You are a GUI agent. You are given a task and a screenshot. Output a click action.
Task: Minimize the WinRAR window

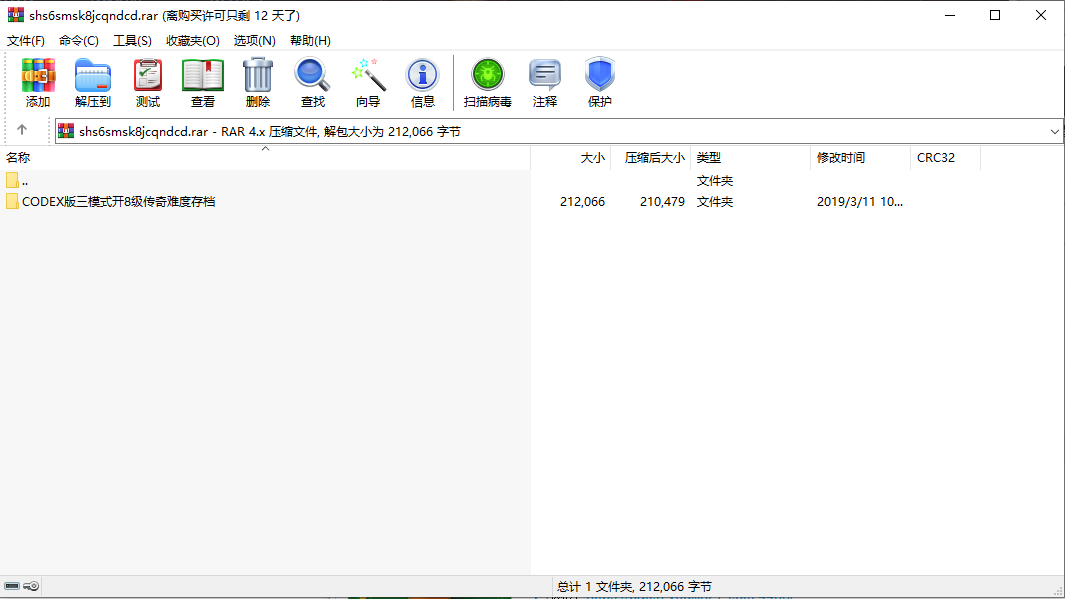click(950, 15)
